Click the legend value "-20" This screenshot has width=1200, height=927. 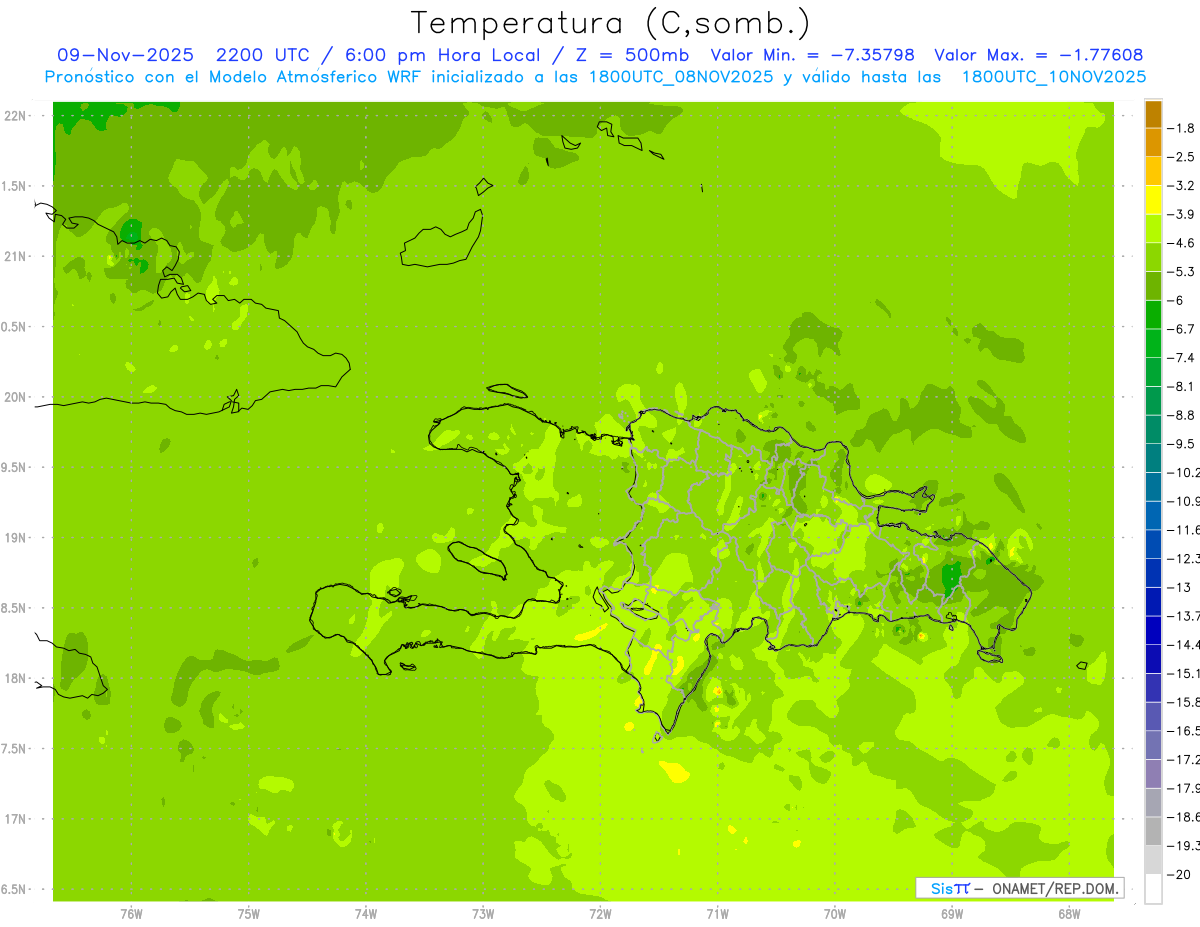[x=1180, y=875]
